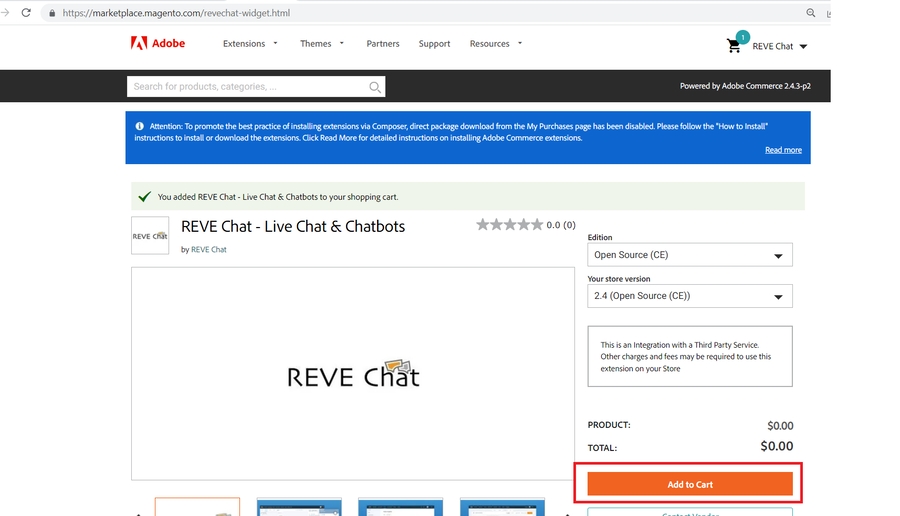Click the star rating of the extension

pos(509,225)
